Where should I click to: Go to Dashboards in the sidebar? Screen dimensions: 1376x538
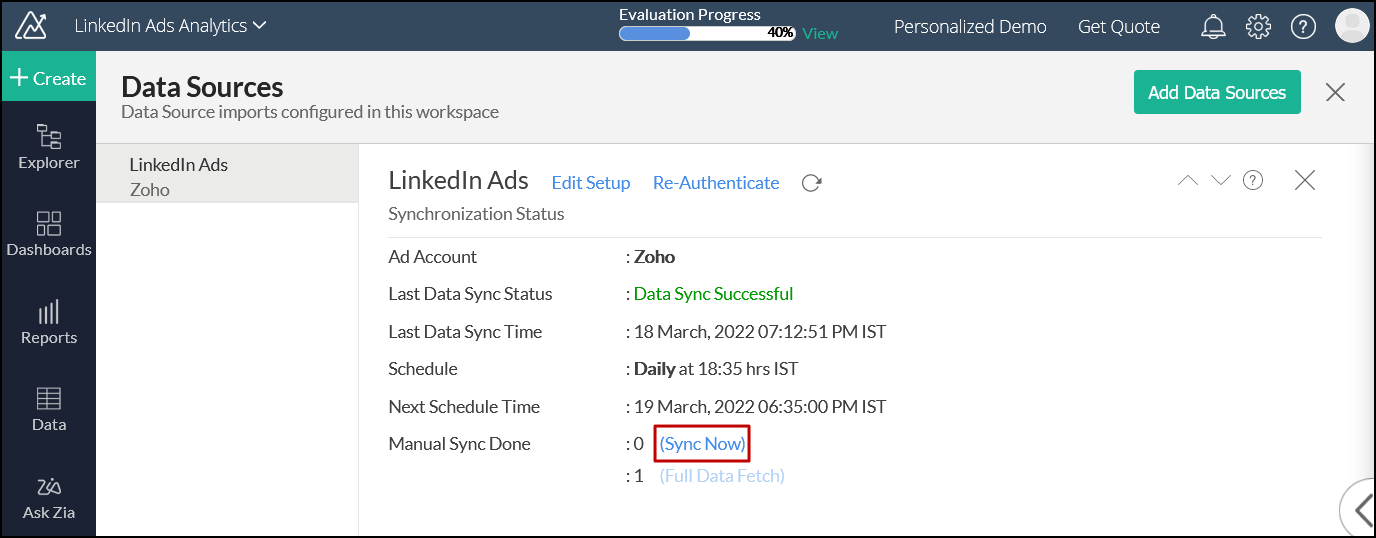(48, 233)
